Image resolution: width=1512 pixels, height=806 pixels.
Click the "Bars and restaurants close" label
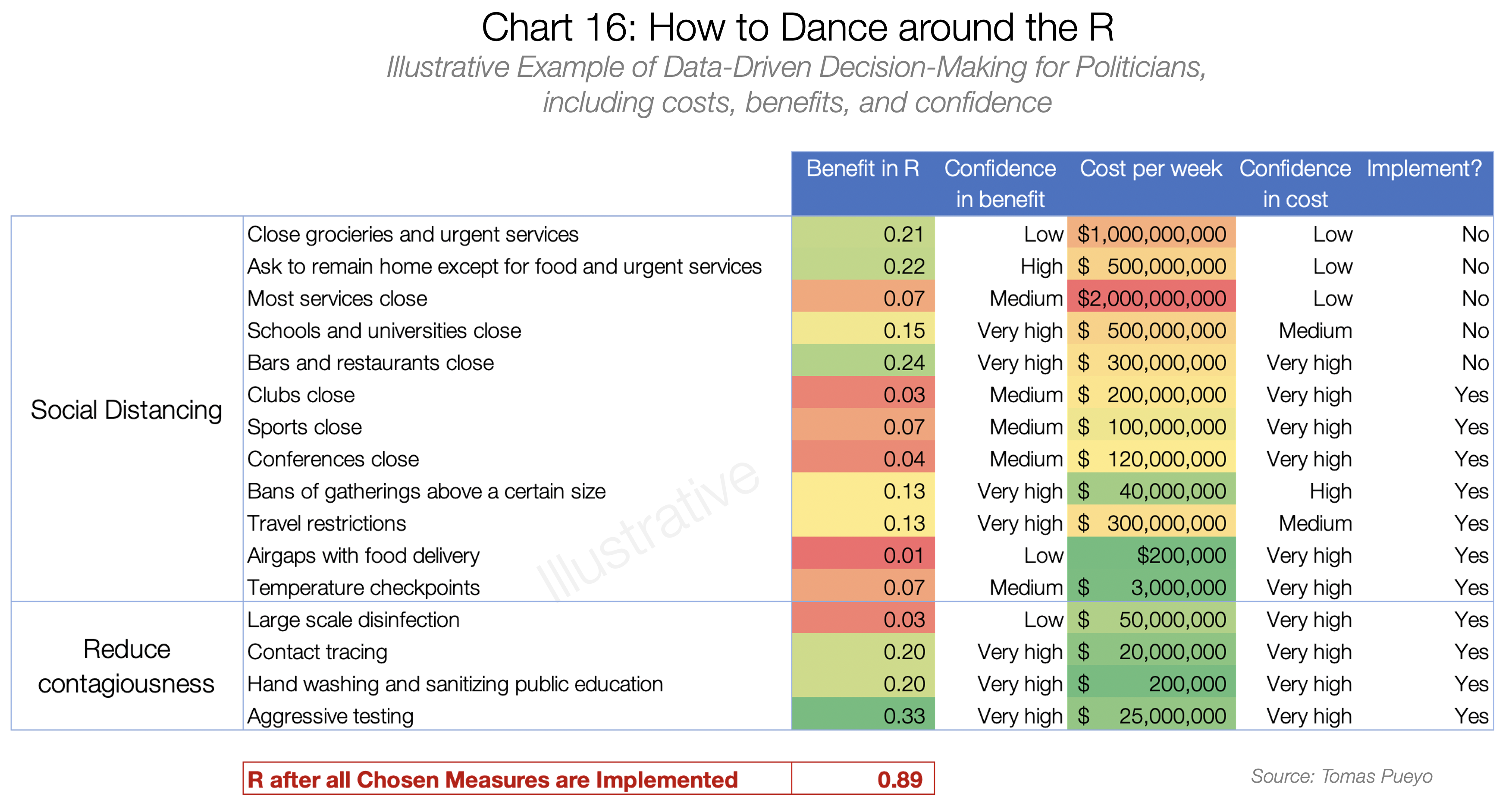tap(370, 363)
